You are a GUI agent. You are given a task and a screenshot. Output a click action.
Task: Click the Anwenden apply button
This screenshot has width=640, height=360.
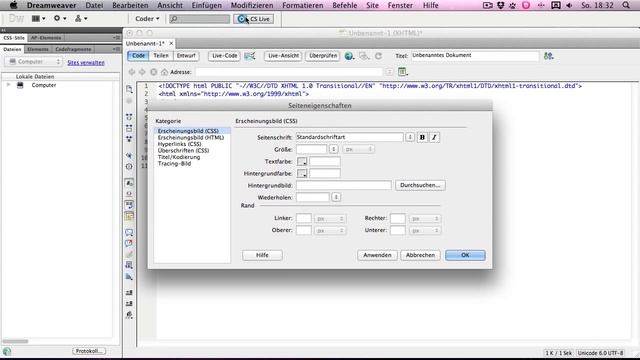377,255
